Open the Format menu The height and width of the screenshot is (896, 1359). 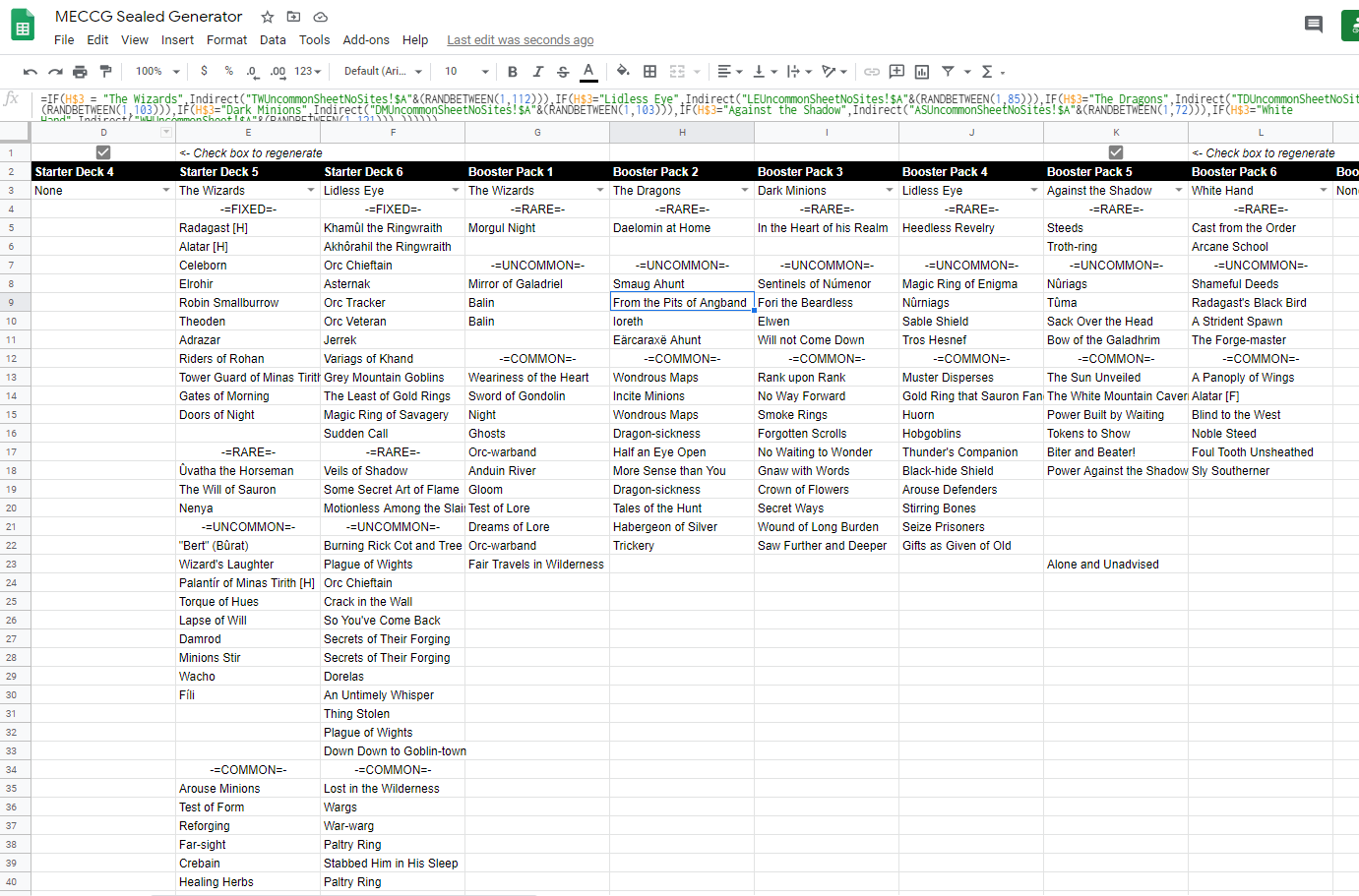(x=226, y=40)
